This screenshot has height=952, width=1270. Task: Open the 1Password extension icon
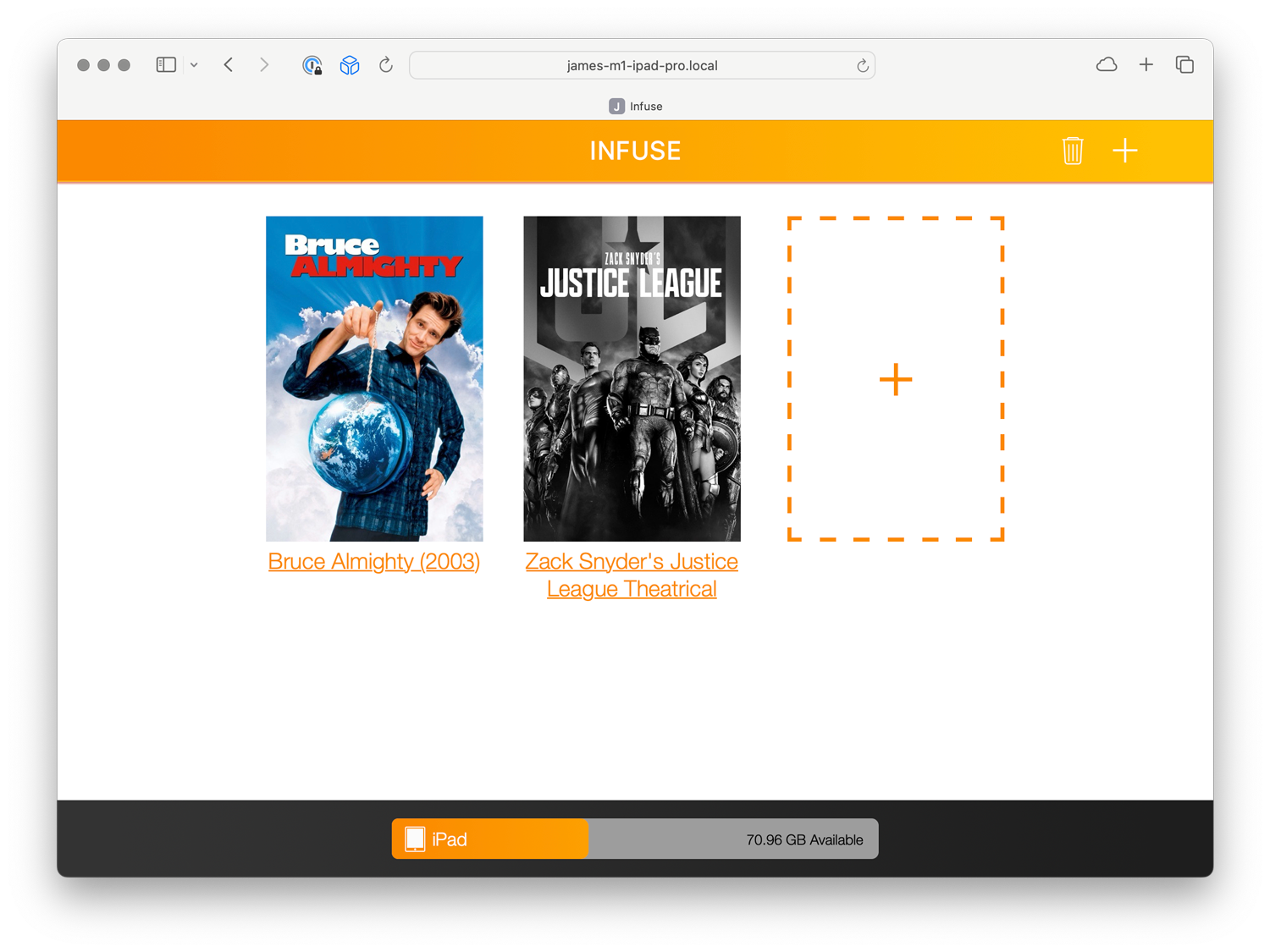(312, 65)
